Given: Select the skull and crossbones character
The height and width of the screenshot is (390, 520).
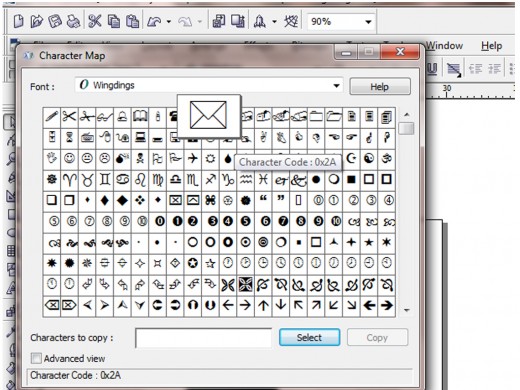Looking at the screenshot, I should (140, 158).
